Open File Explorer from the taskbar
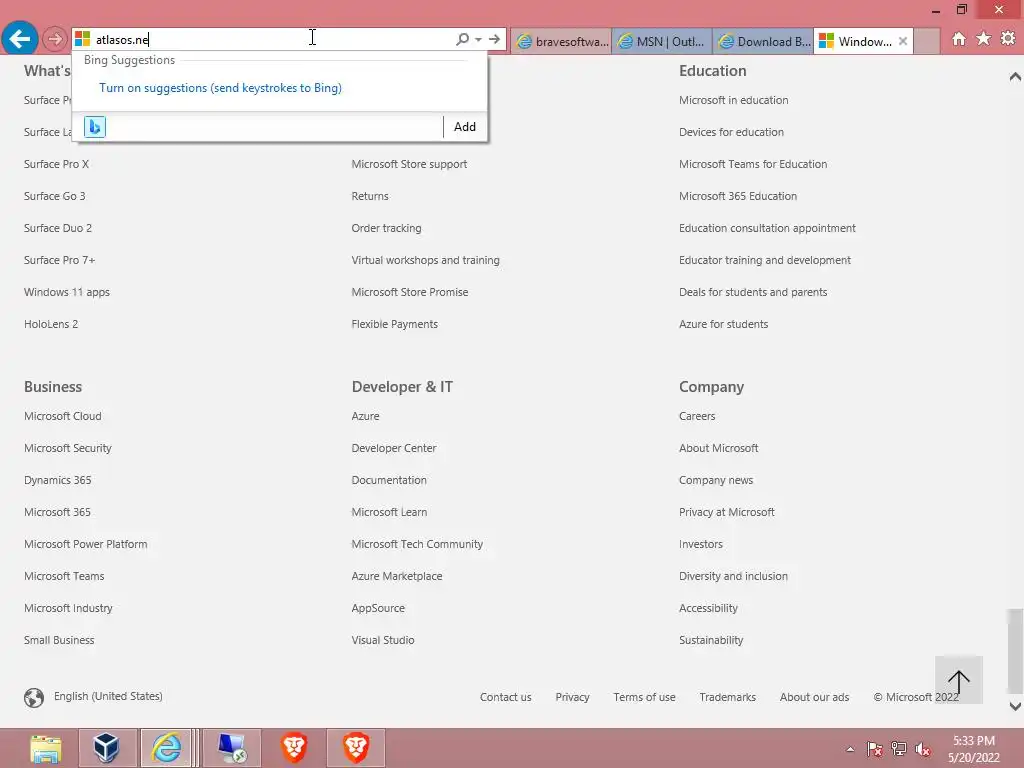Viewport: 1024px width, 768px height. point(46,748)
